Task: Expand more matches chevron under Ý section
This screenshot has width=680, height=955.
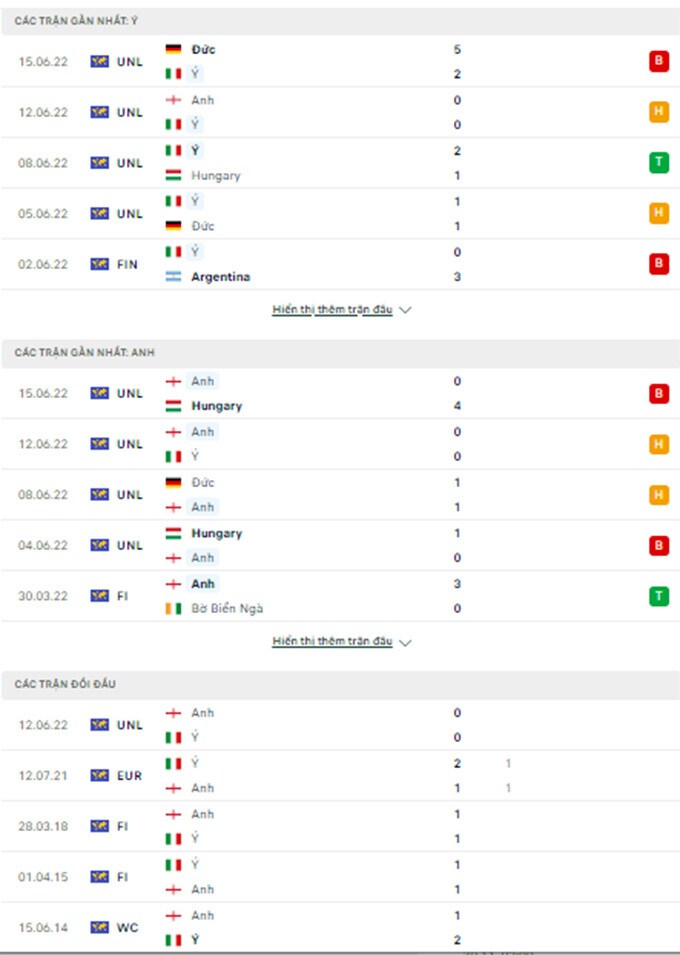Action: click(405, 311)
